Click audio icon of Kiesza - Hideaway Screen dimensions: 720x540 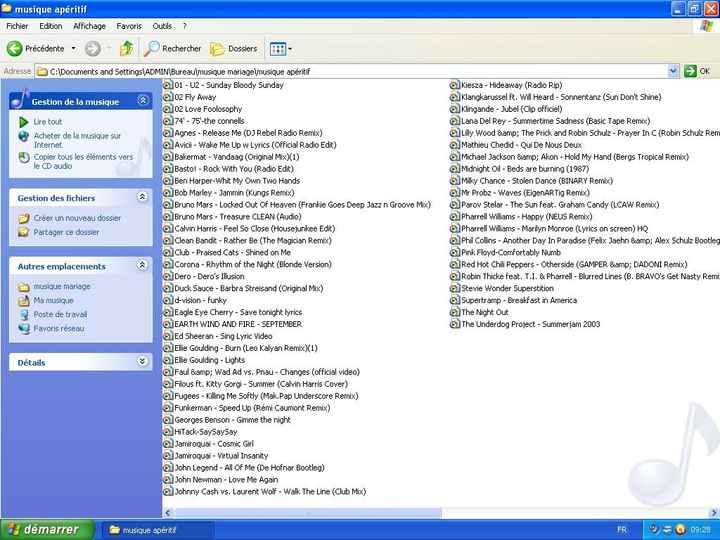[x=455, y=85]
